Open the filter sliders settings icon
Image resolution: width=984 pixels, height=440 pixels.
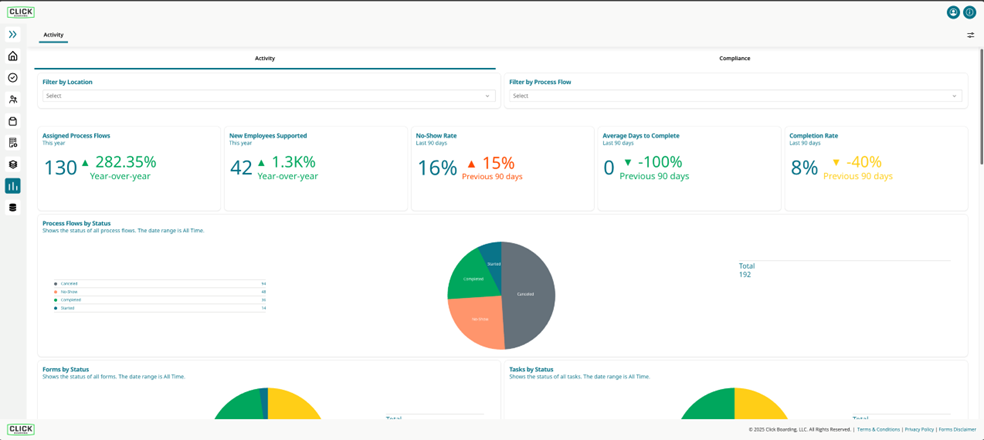(x=971, y=35)
